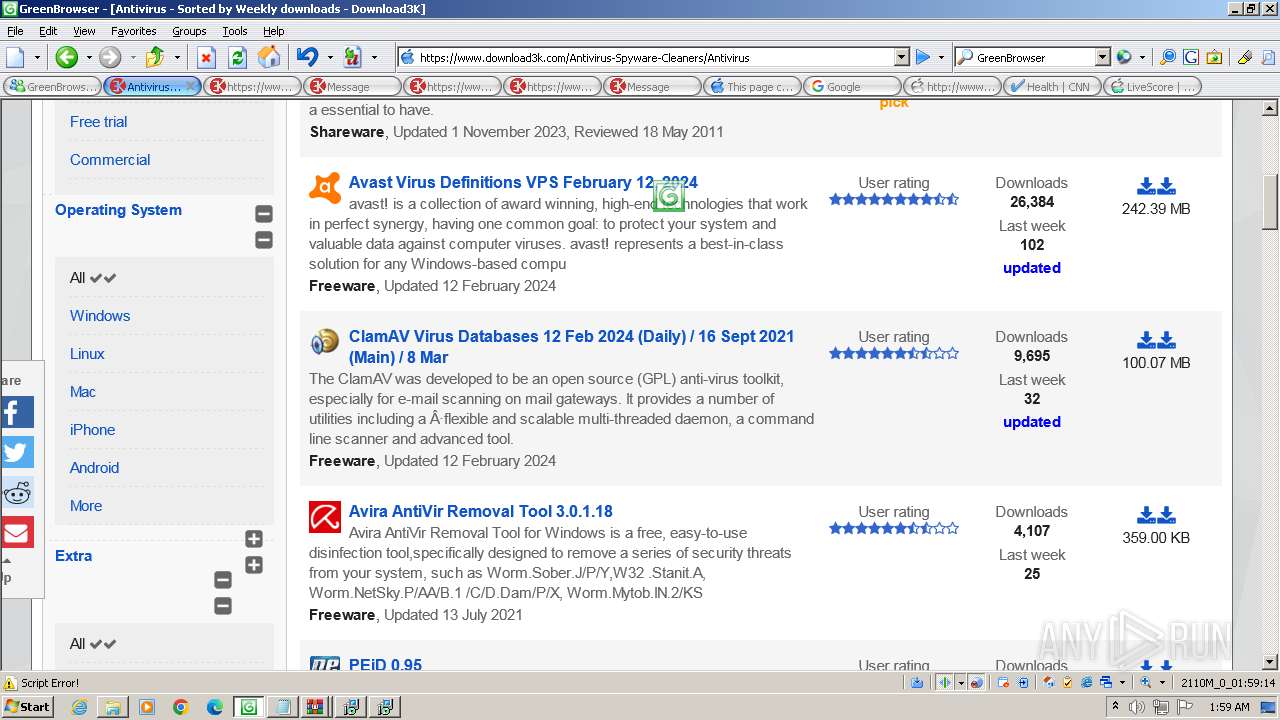Screen dimensions: 1280x720
Task: Switch to the Google tab
Action: pyautogui.click(x=852, y=87)
